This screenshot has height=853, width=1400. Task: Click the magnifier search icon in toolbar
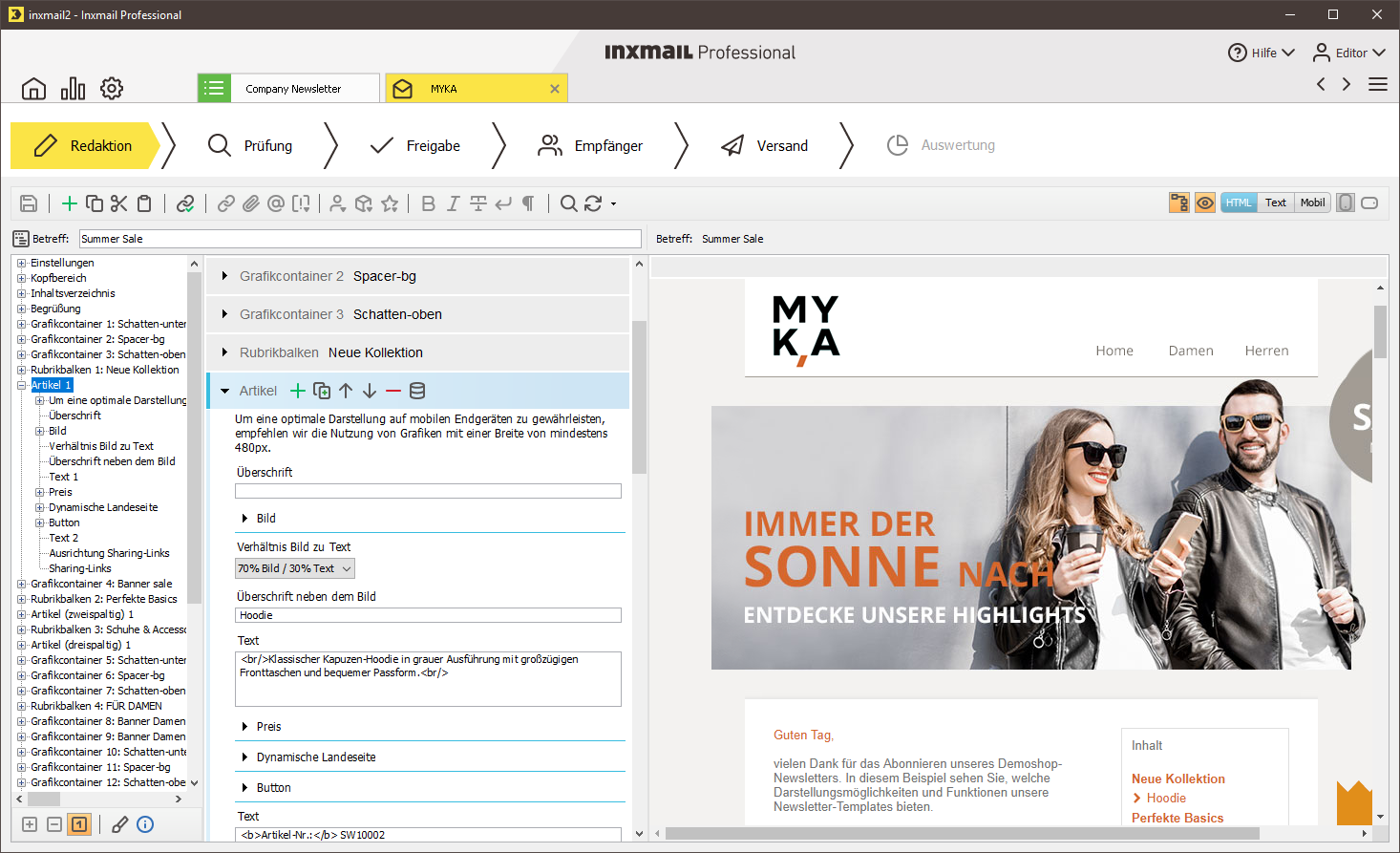tap(568, 203)
